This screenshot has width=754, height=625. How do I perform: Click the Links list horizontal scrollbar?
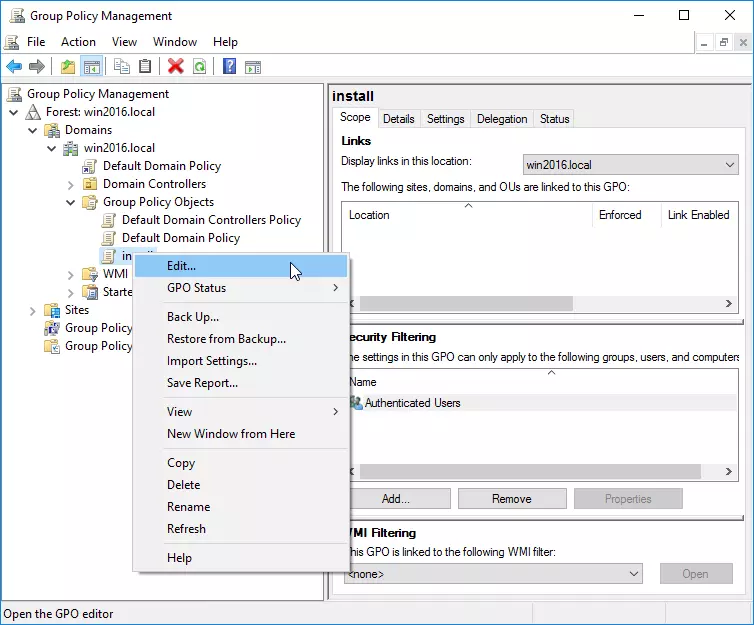coord(466,303)
